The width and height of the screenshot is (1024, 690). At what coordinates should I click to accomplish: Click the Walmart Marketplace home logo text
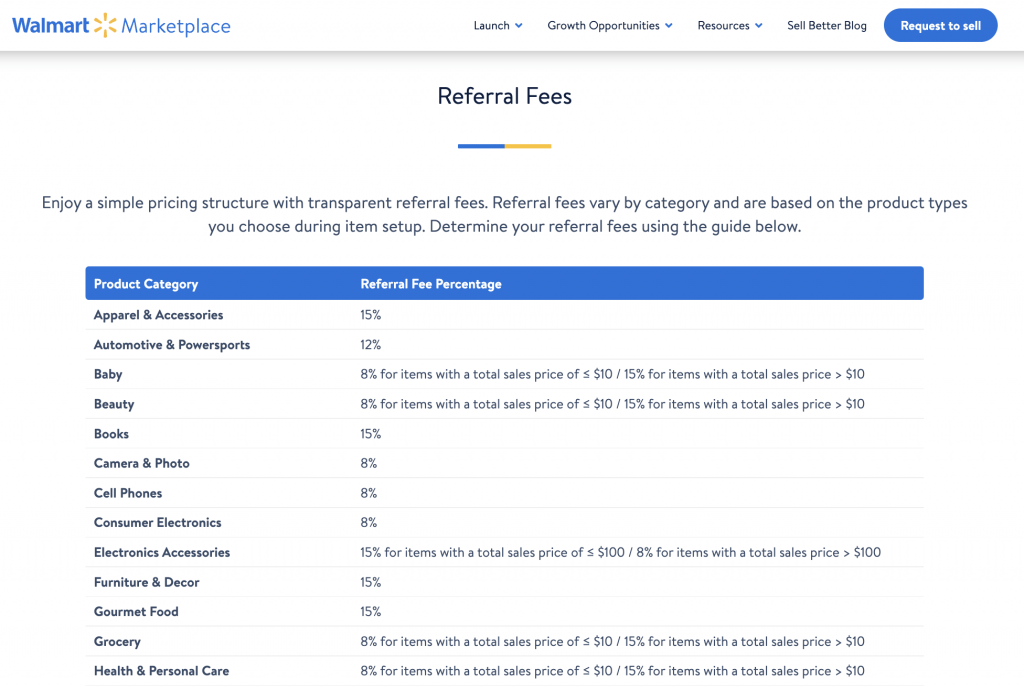pyautogui.click(x=176, y=26)
